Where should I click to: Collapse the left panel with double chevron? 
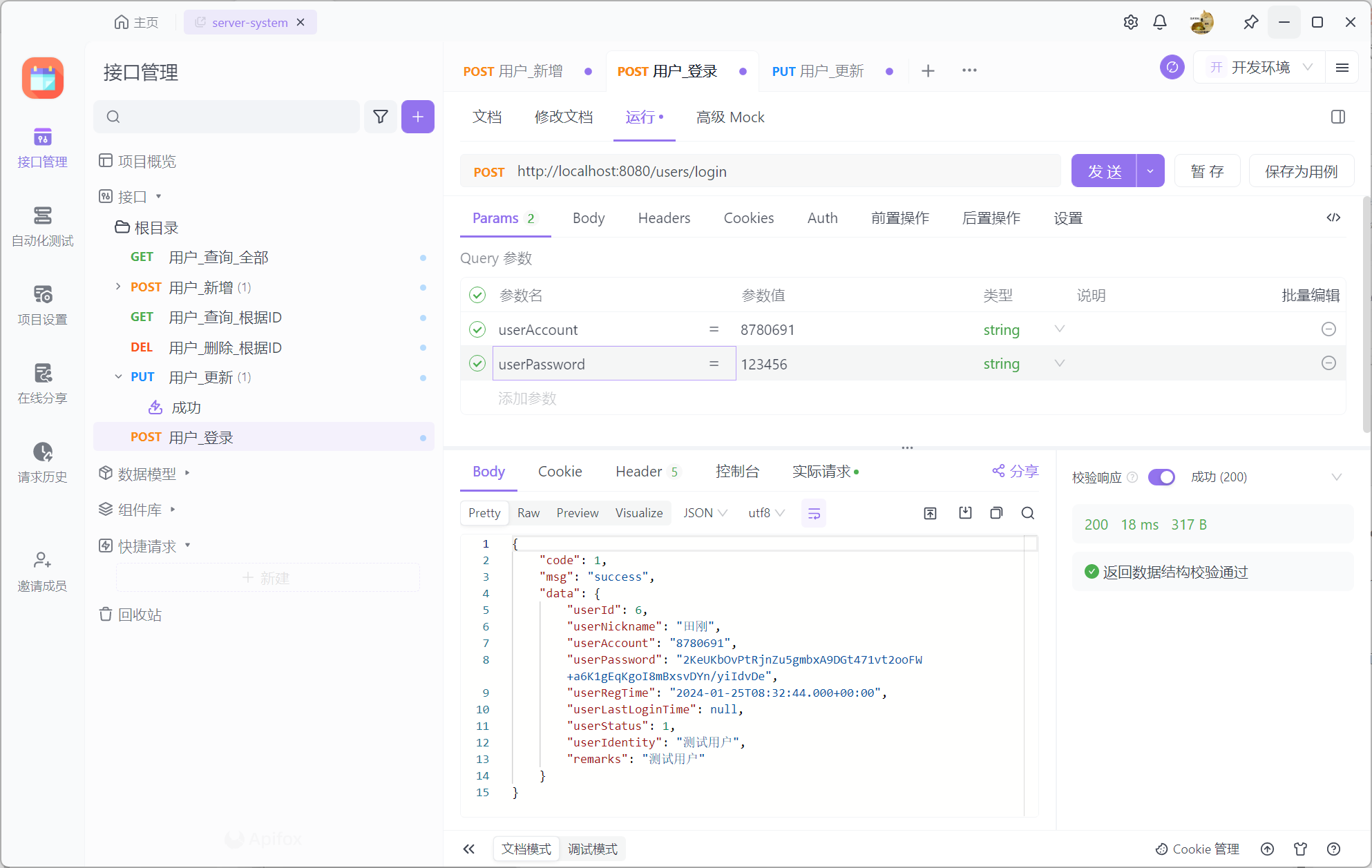click(469, 849)
